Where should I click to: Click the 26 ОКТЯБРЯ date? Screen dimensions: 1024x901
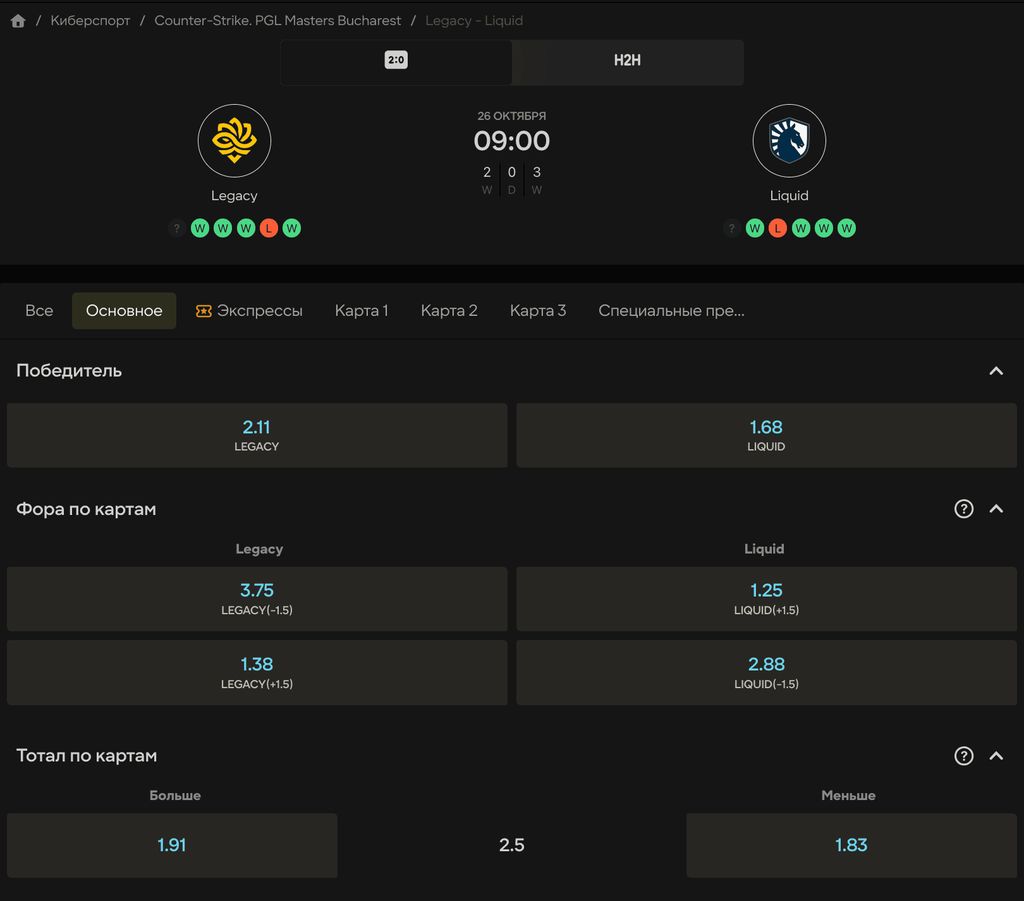click(512, 116)
